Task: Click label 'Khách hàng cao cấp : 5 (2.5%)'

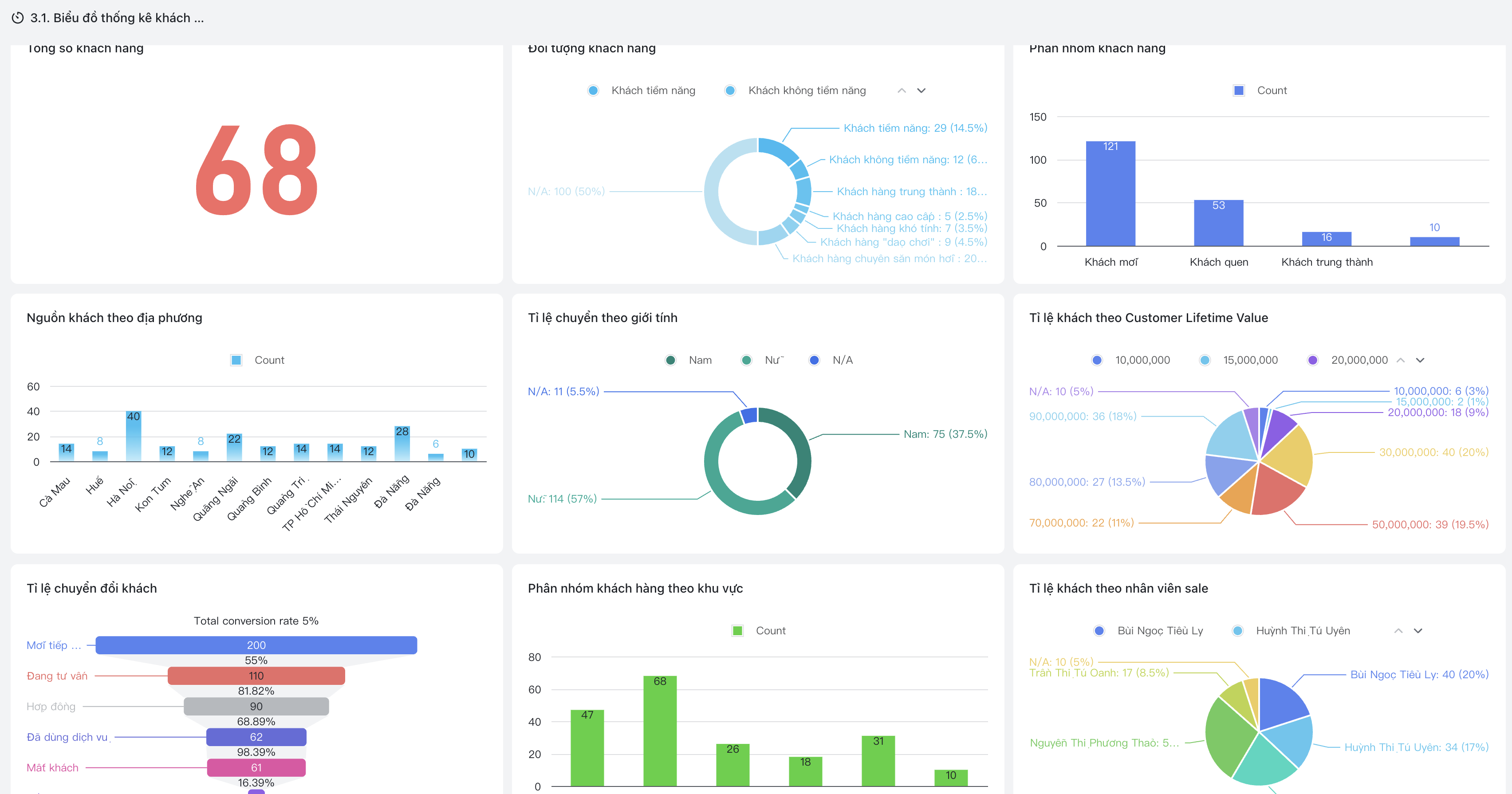Action: point(910,216)
